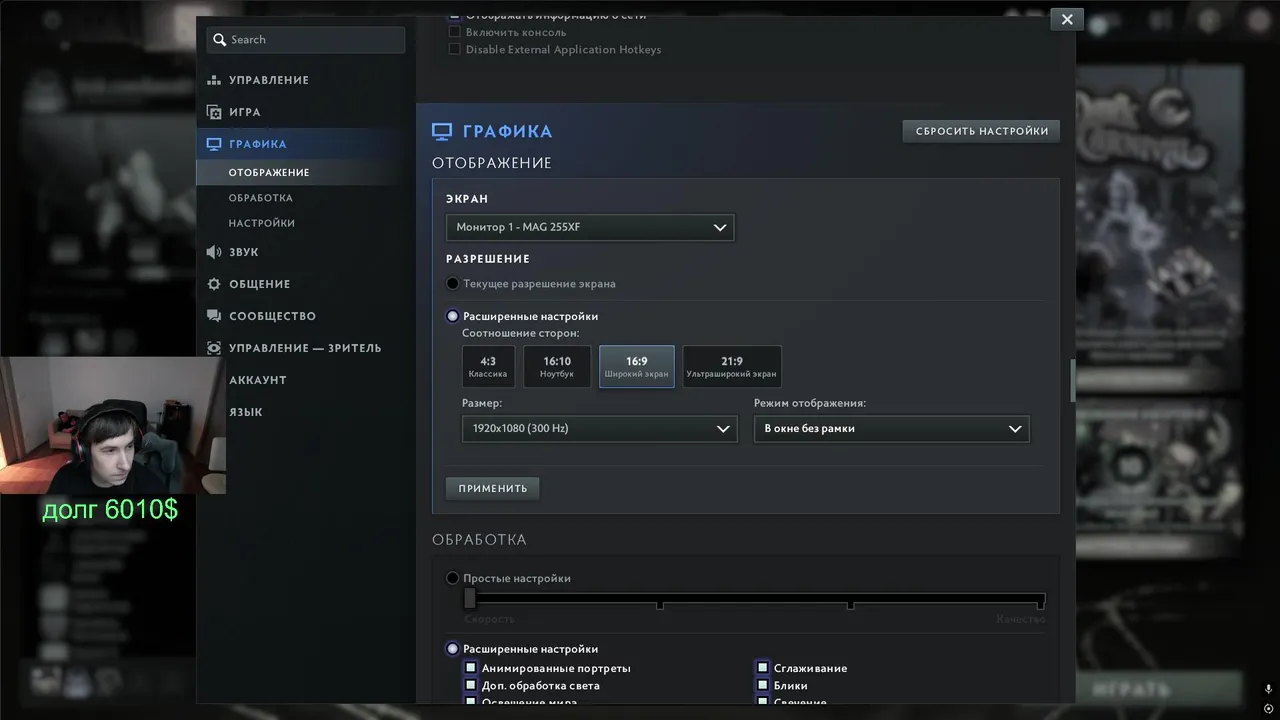Choose the 21:9 Ультраширокий экран aspect ratio
Screen dimensions: 1280x720
pyautogui.click(x=732, y=366)
